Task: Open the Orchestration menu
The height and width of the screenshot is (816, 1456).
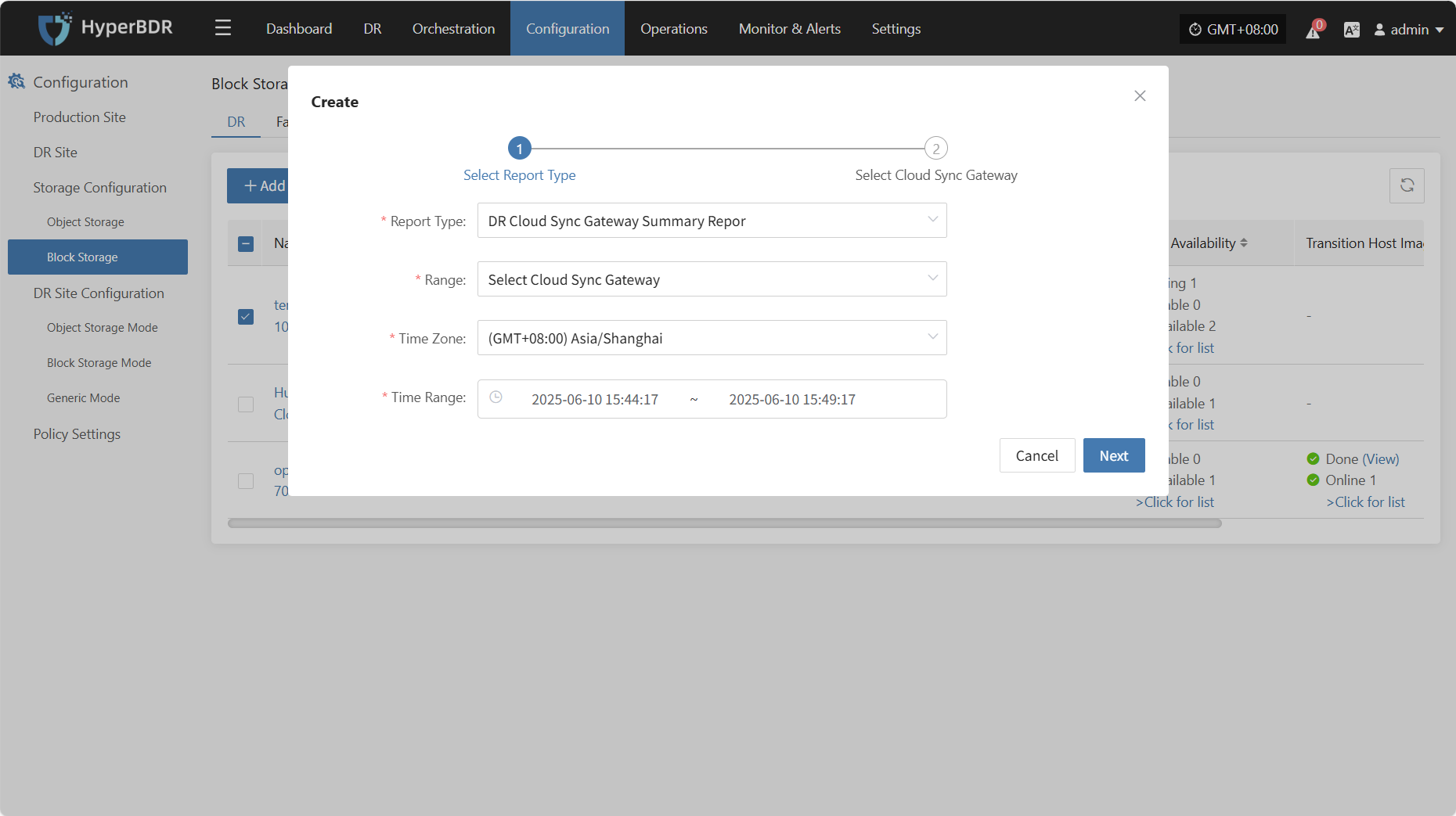Action: pos(453,28)
